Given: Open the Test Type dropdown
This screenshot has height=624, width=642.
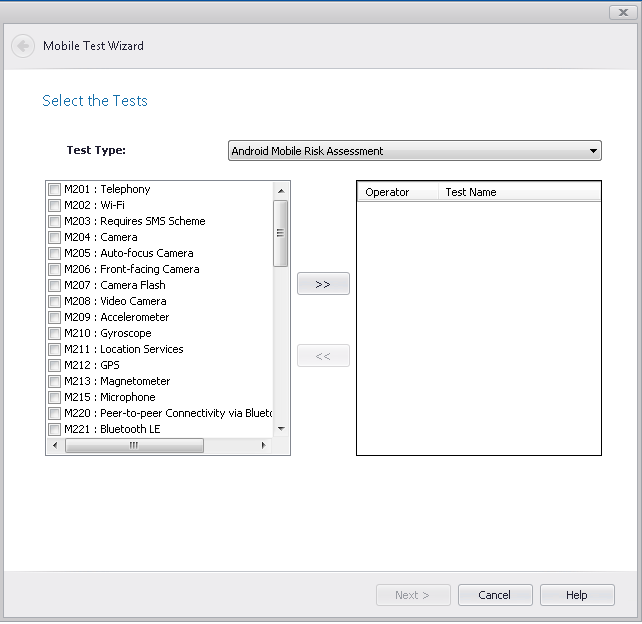Looking at the screenshot, I should pyautogui.click(x=594, y=151).
